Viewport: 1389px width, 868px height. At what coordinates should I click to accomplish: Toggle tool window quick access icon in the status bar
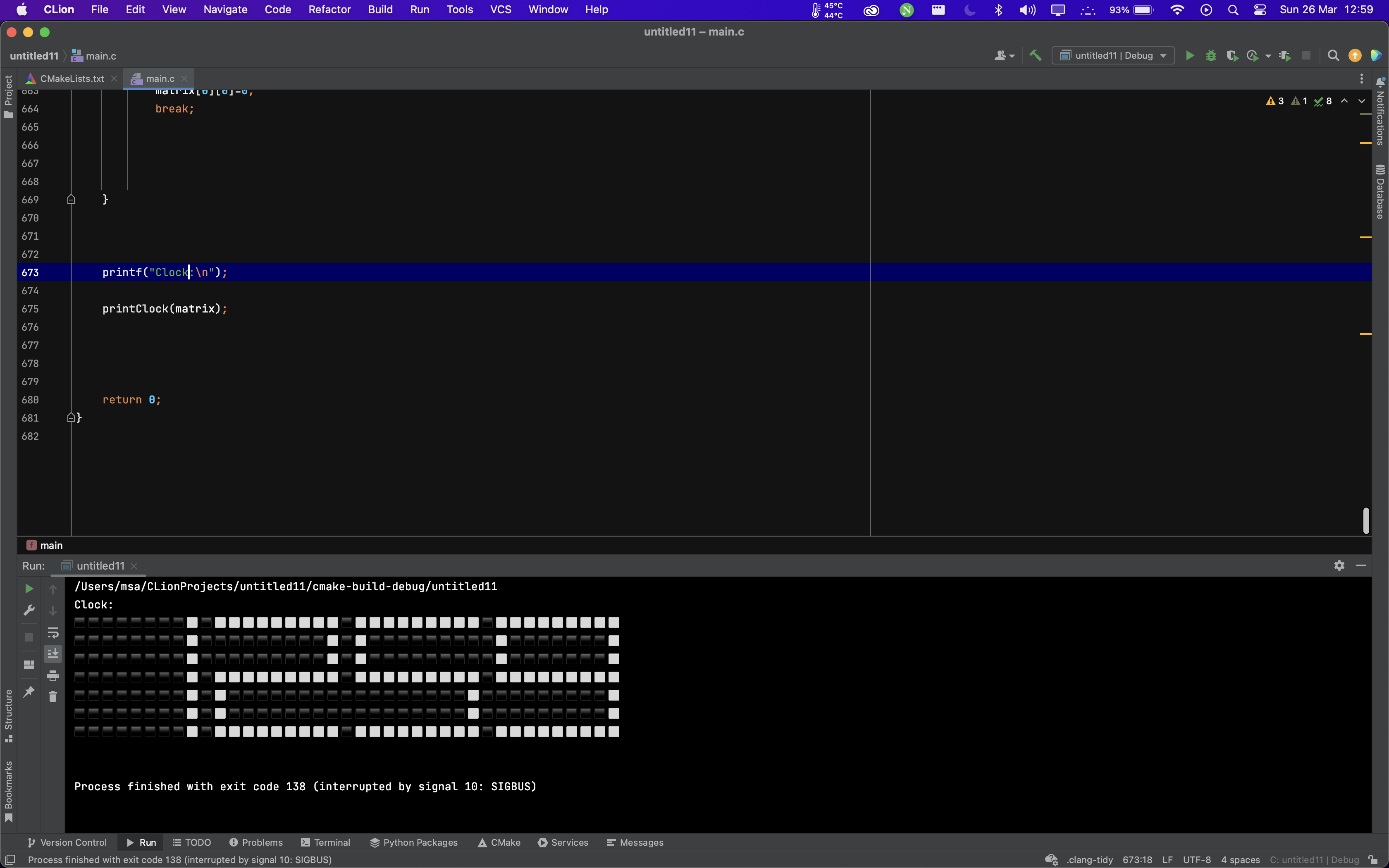(x=10, y=859)
